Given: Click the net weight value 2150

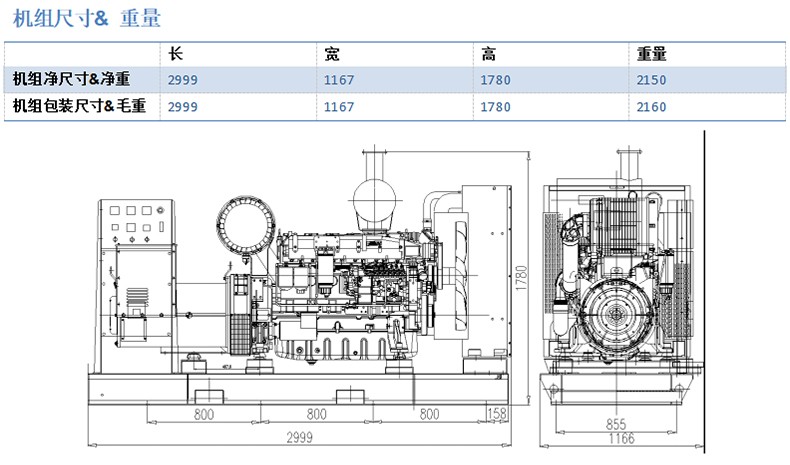Looking at the screenshot, I should coord(651,80).
